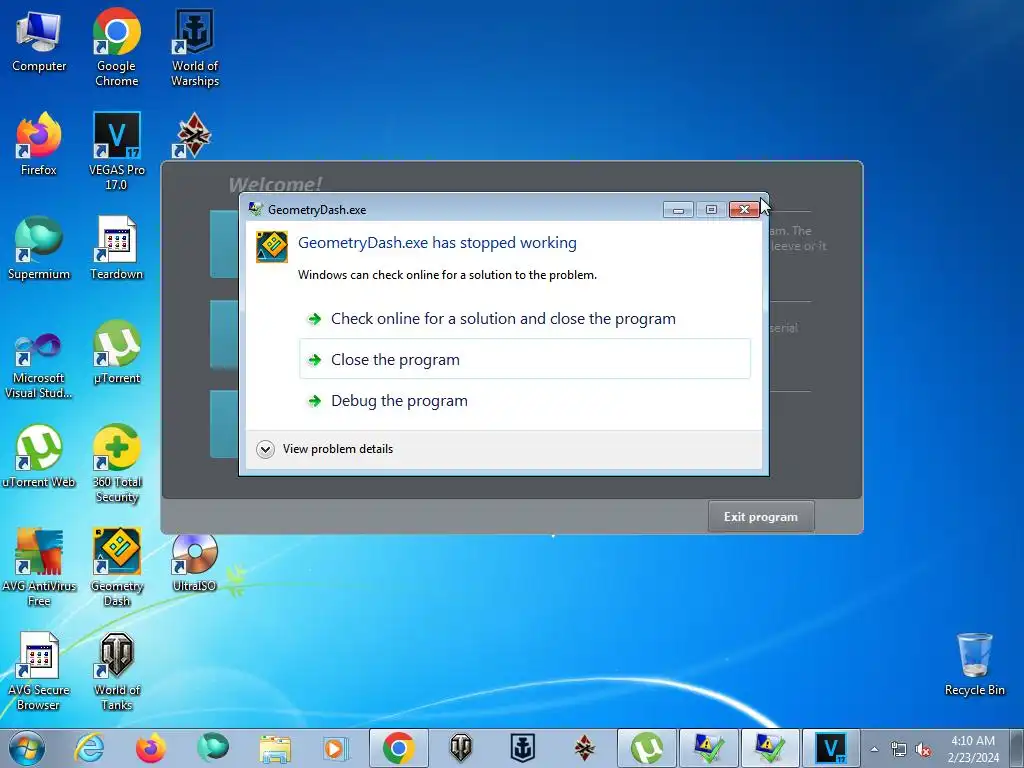Click the Geometry Dash icon in the error dialog
The image size is (1024, 768).
(x=272, y=247)
